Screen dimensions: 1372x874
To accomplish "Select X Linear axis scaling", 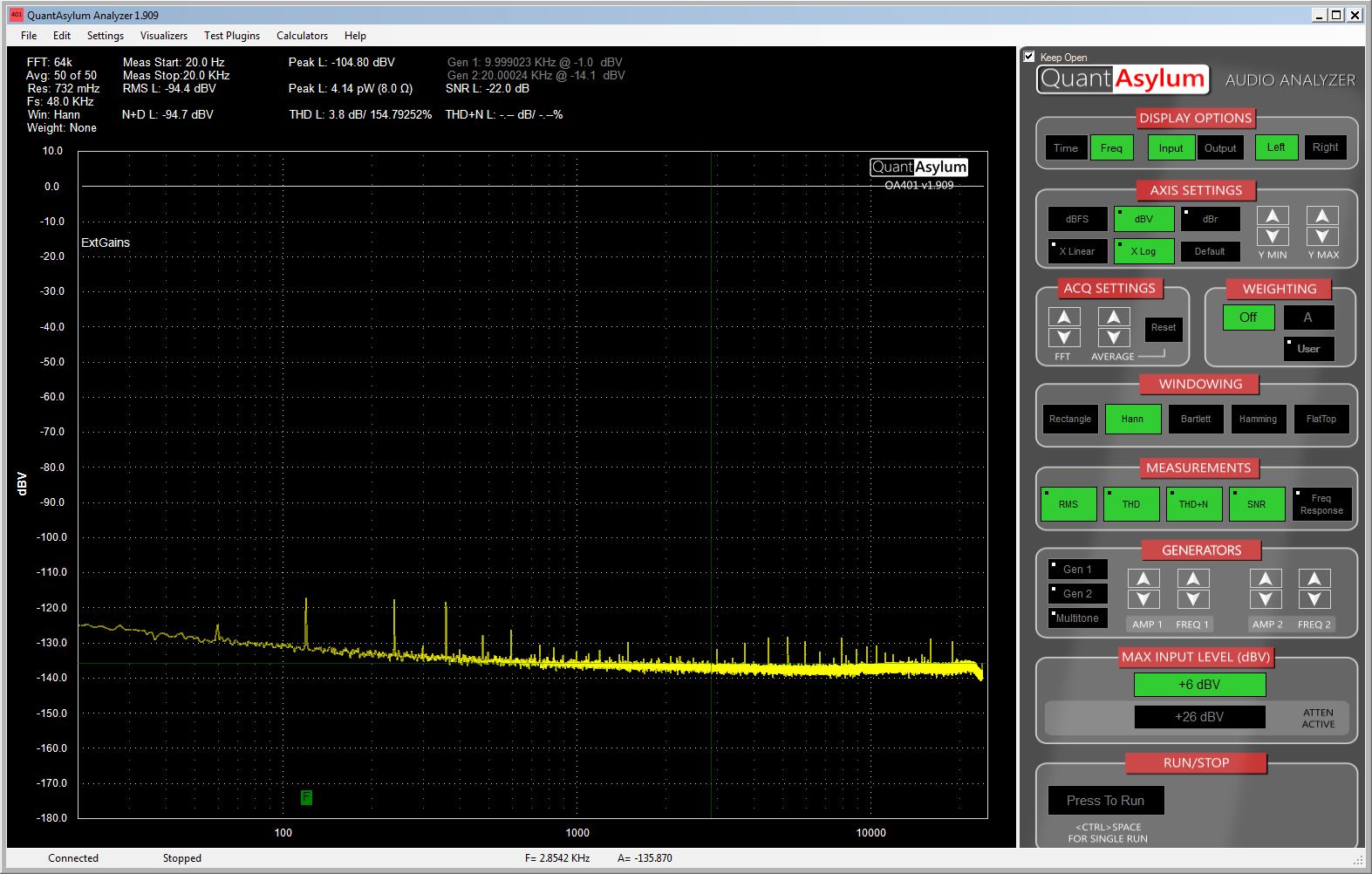I will tap(1077, 251).
